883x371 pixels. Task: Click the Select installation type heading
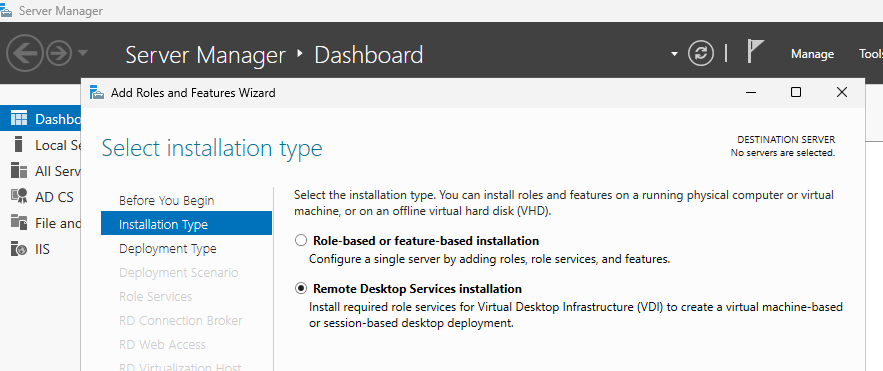pyautogui.click(x=212, y=148)
